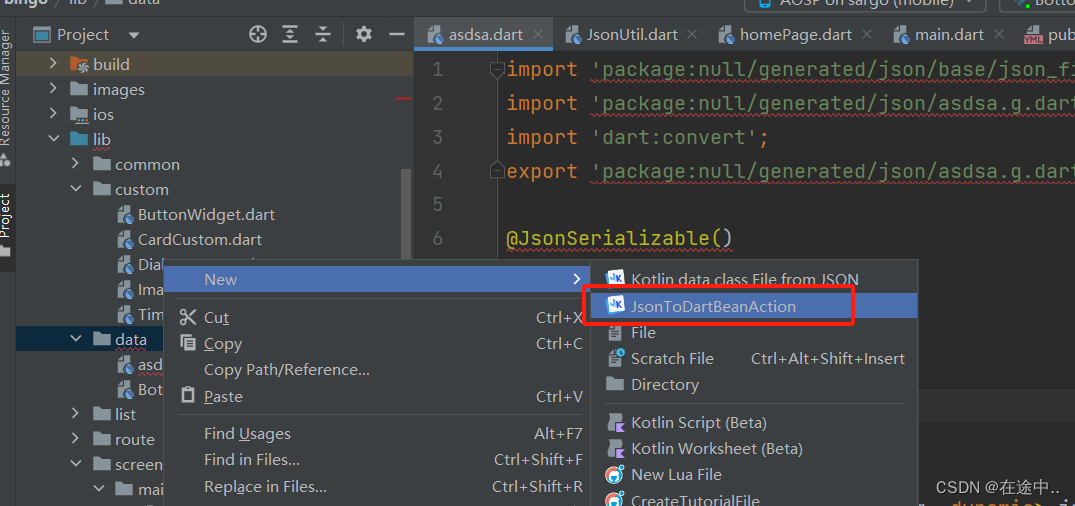This screenshot has width=1075, height=506.
Task: Click the CardCustom.dart file icon
Action: pos(125,240)
